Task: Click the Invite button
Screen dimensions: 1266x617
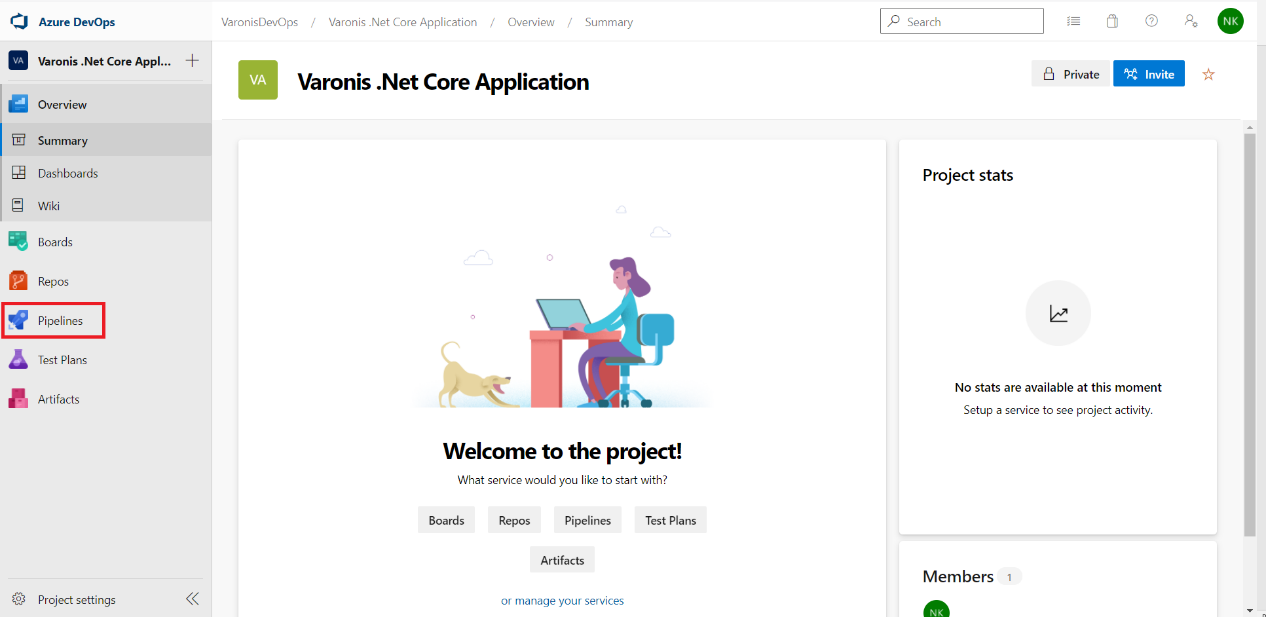Action: (1148, 73)
